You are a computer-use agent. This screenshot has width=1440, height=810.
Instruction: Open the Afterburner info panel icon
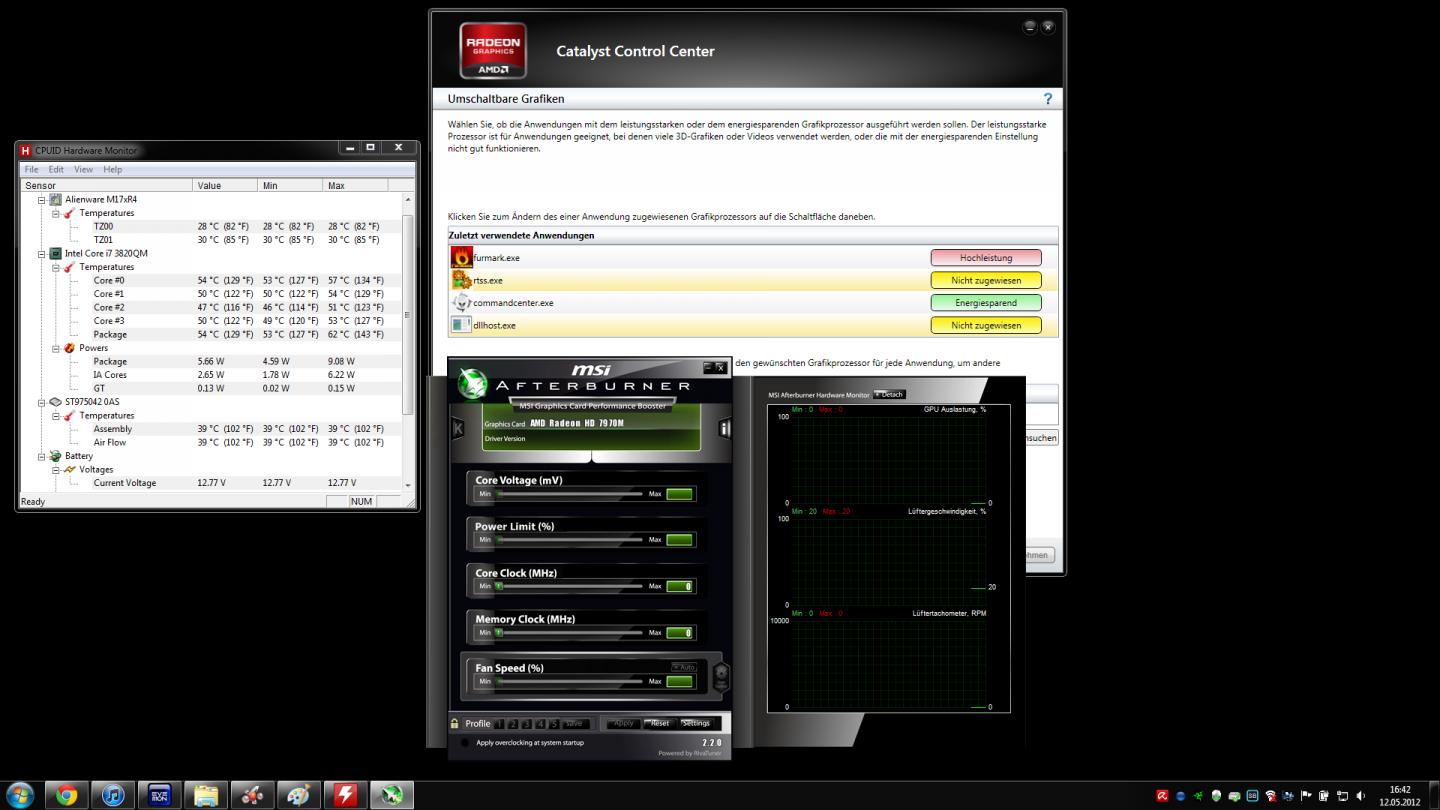click(x=725, y=429)
